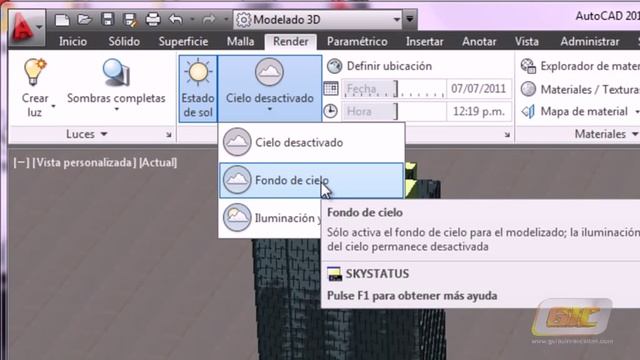Adjust the Hora time slider
640x360 pixels.
(394, 111)
